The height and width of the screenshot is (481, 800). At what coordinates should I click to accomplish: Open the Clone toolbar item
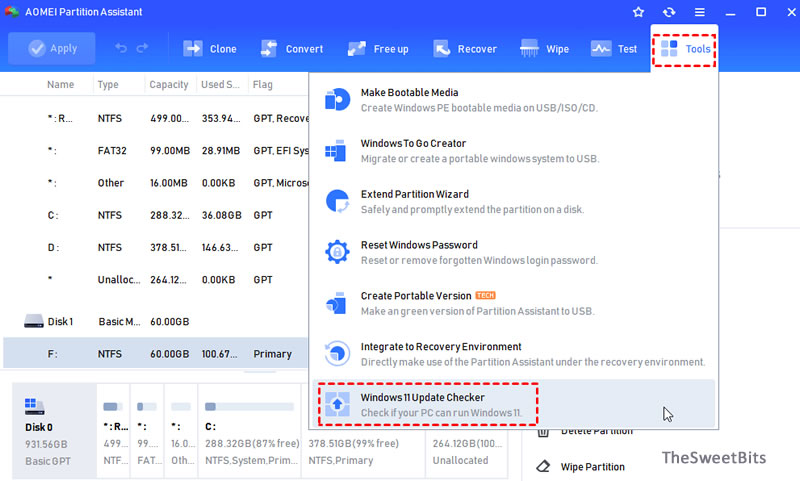[210, 49]
